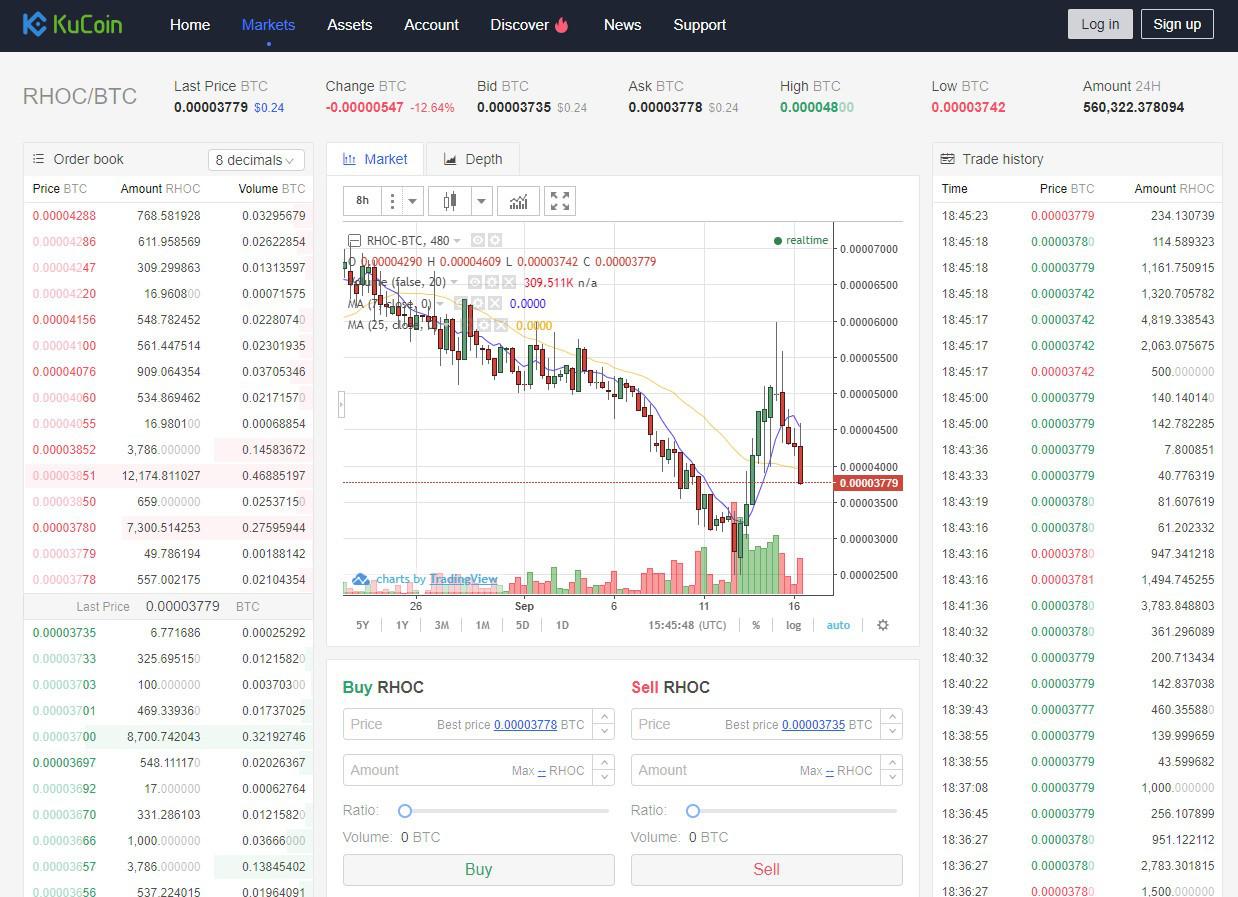Switch to the Market tab

click(x=375, y=159)
